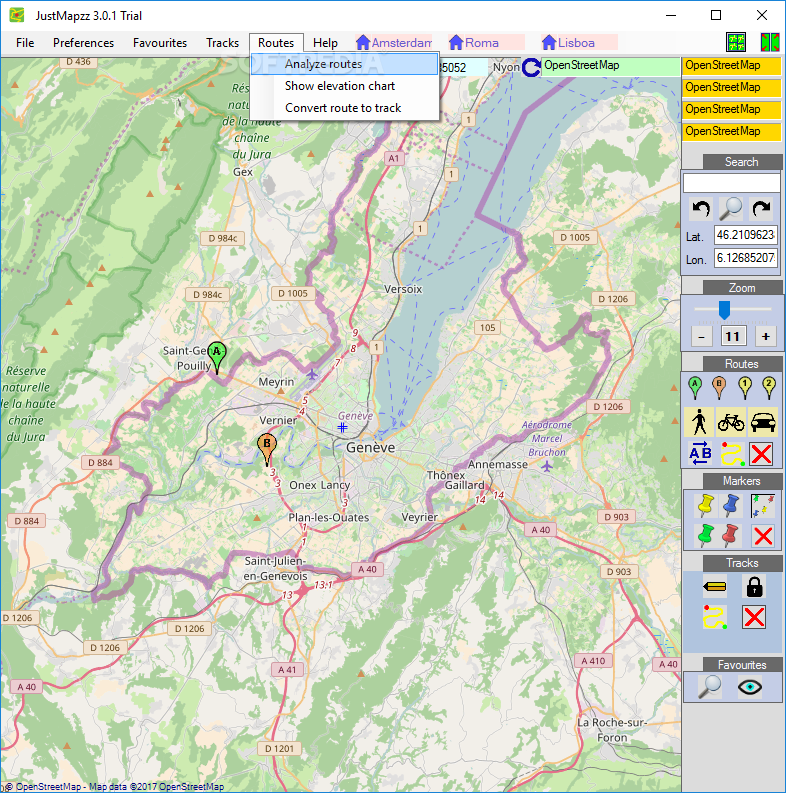Click the Nyon label next to coordinates
Image resolution: width=786 pixels, height=793 pixels.
[x=506, y=67]
